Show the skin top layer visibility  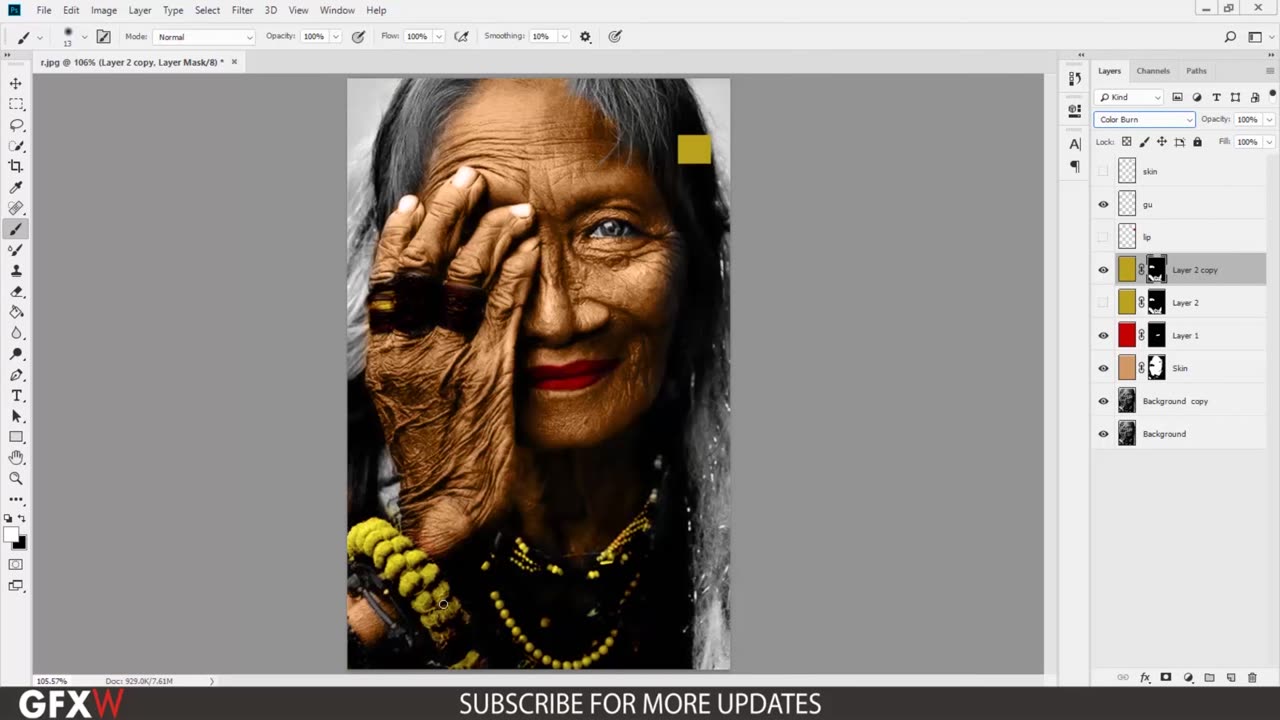click(1103, 171)
